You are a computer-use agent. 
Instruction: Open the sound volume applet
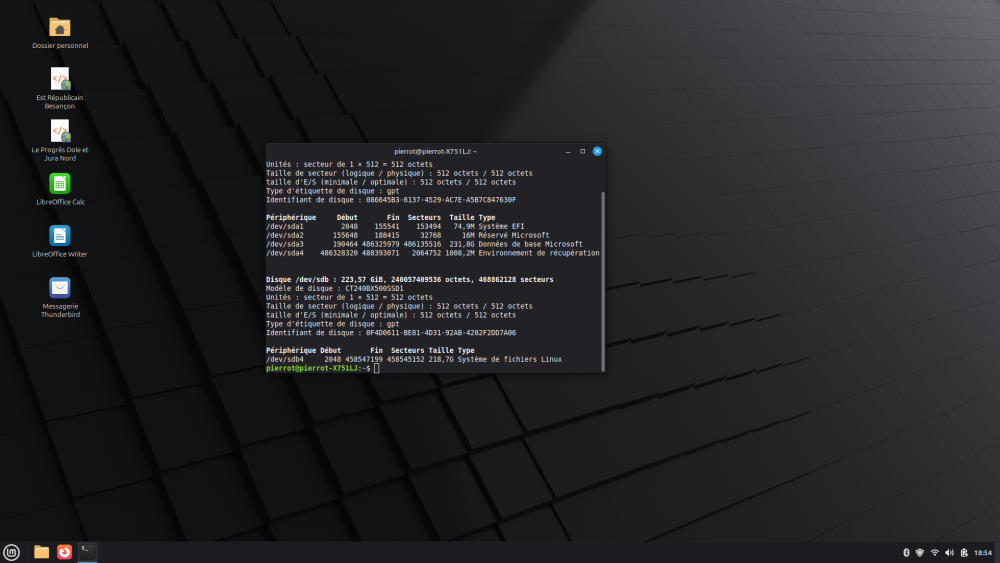point(950,552)
